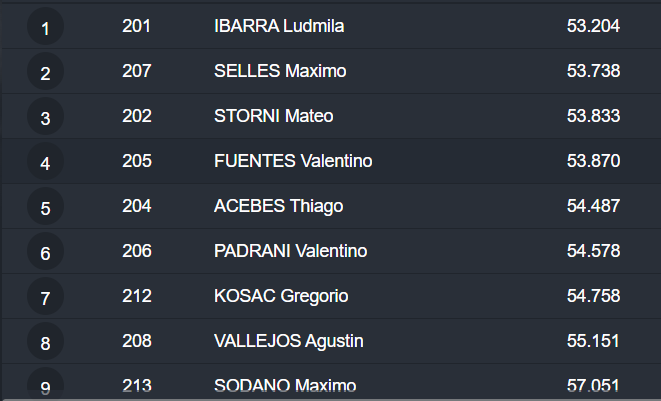
Task: Select racer name SELLES Maximo
Action: click(x=279, y=71)
